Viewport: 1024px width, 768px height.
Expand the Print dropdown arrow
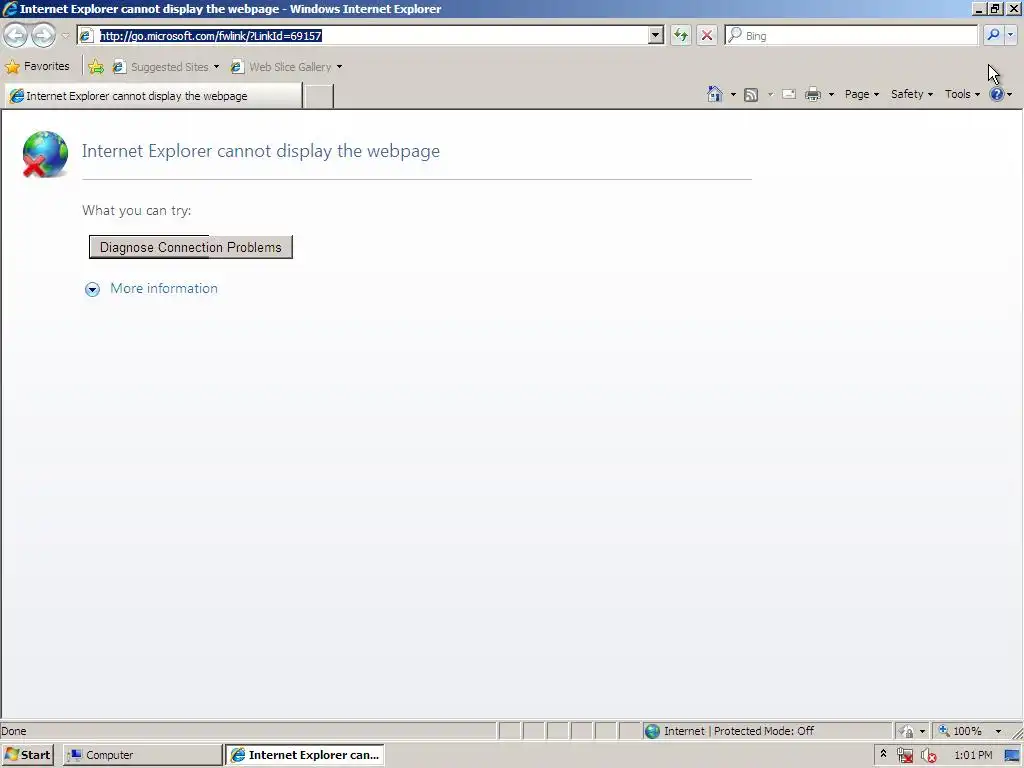click(x=831, y=95)
